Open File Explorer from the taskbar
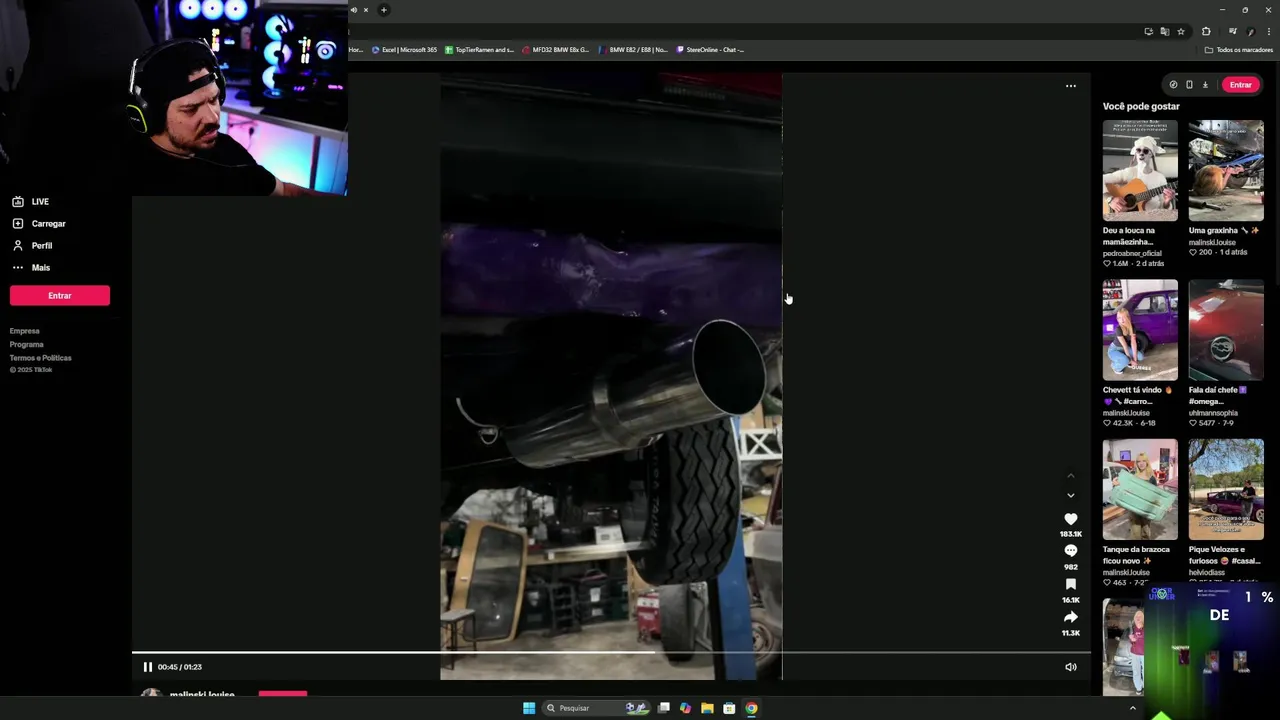This screenshot has height=720, width=1280. (x=707, y=708)
